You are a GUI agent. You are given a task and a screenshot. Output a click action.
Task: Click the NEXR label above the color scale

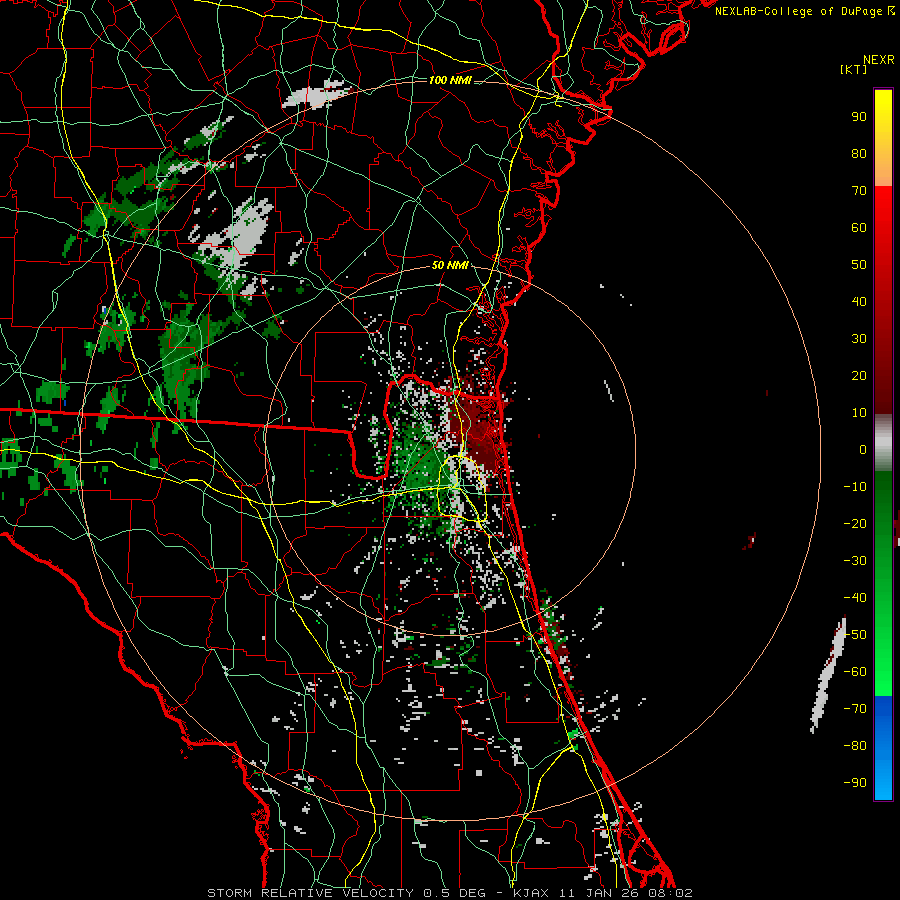coord(879,60)
